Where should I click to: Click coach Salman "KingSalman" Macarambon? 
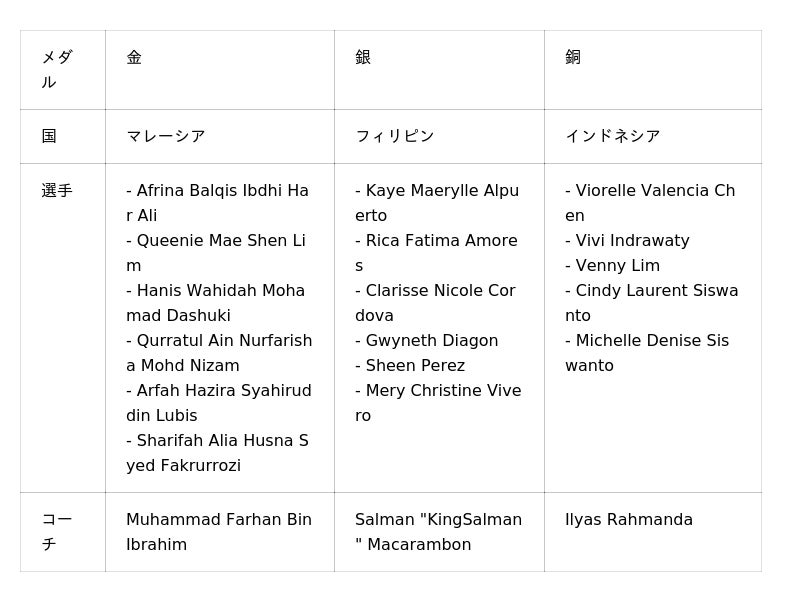pyautogui.click(x=438, y=532)
